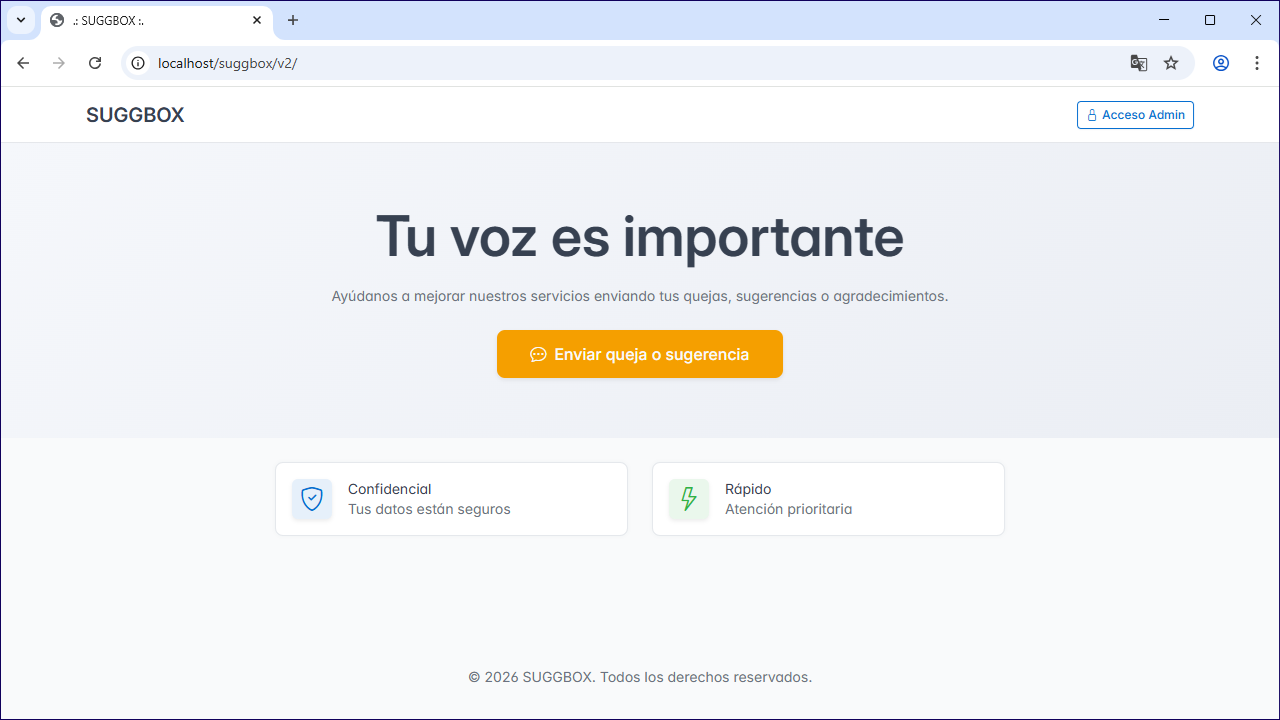Minimize the Chrome window
This screenshot has height=720, width=1280.
(x=1164, y=20)
